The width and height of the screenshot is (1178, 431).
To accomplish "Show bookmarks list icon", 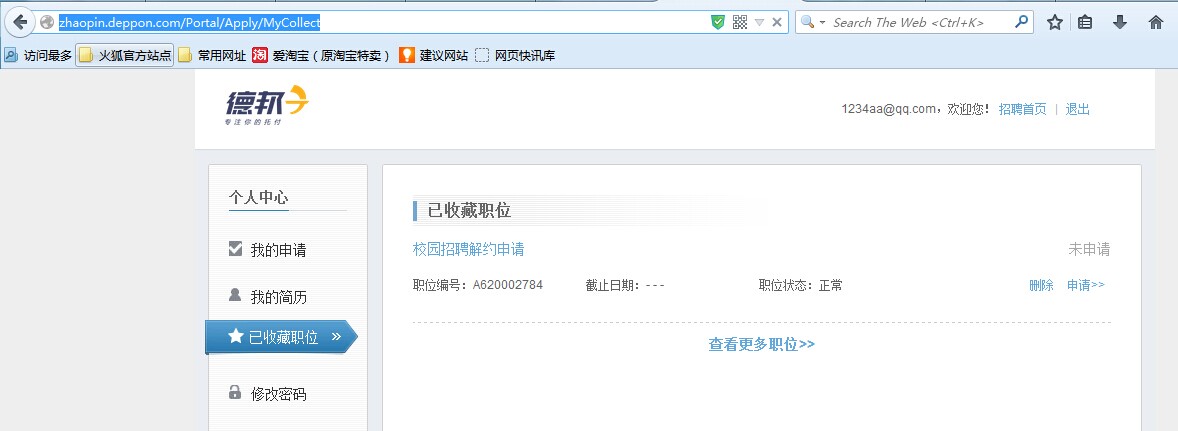I will point(1085,23).
